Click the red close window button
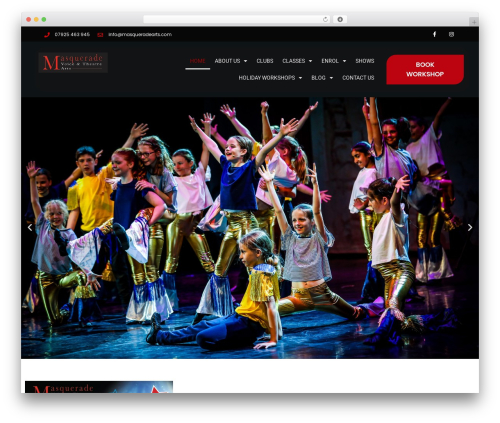500x423 pixels. [29, 19]
